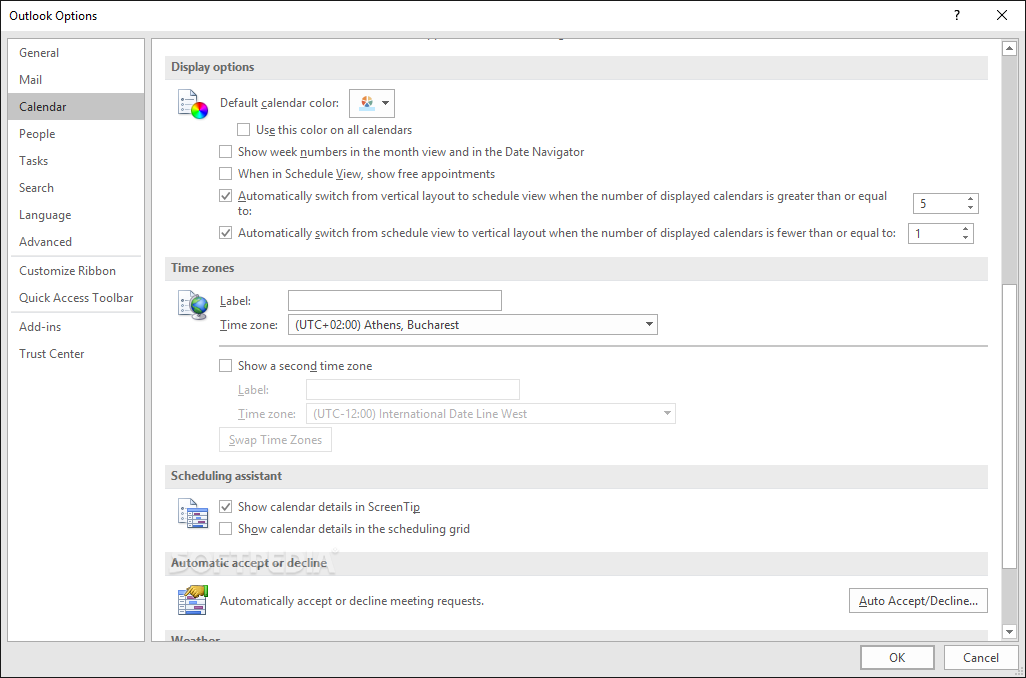Dismiss the dialog with Cancel

click(x=980, y=658)
